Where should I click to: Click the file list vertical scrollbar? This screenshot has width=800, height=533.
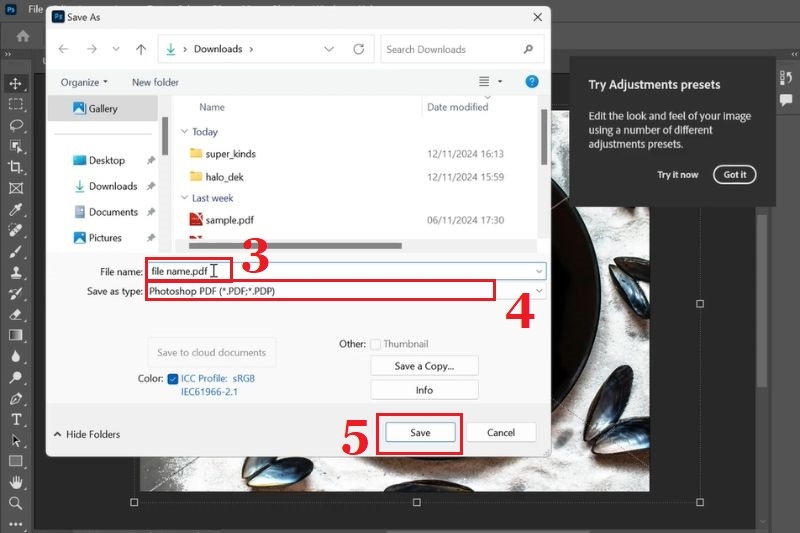pos(544,137)
